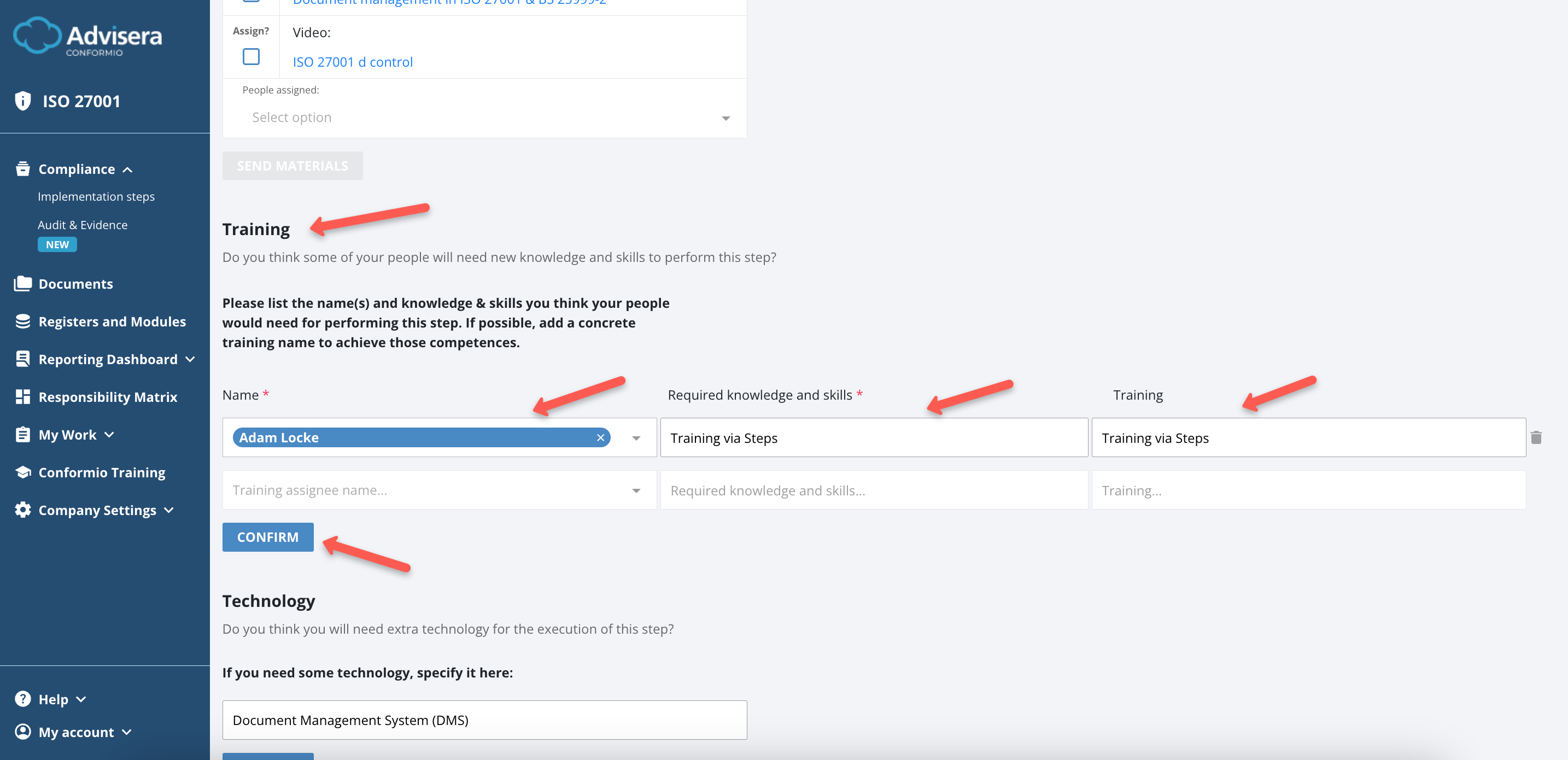Remove the Adam Locke name tag
The width and height of the screenshot is (1568, 760).
[600, 437]
